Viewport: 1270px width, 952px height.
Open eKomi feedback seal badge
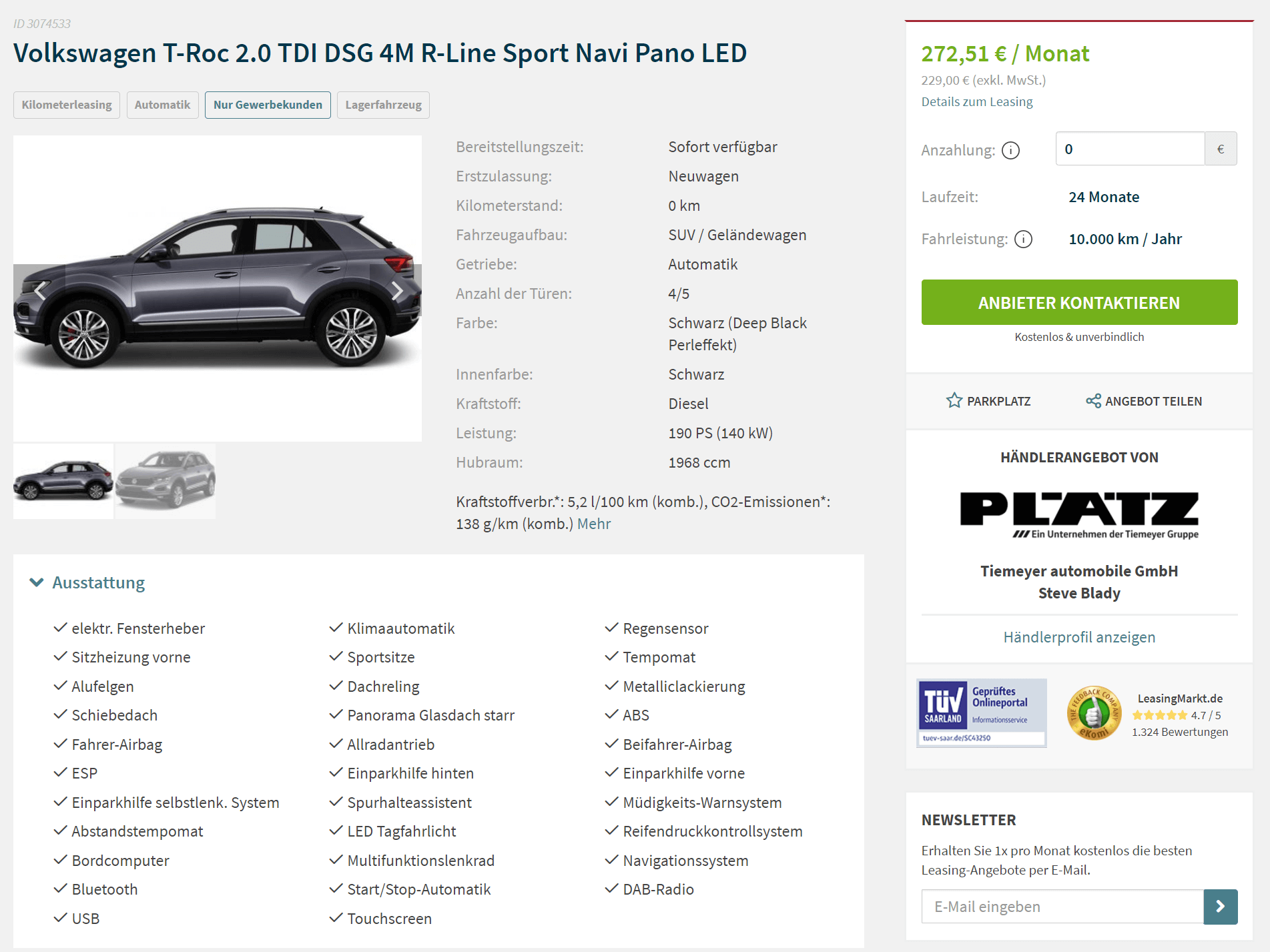coord(1094,712)
